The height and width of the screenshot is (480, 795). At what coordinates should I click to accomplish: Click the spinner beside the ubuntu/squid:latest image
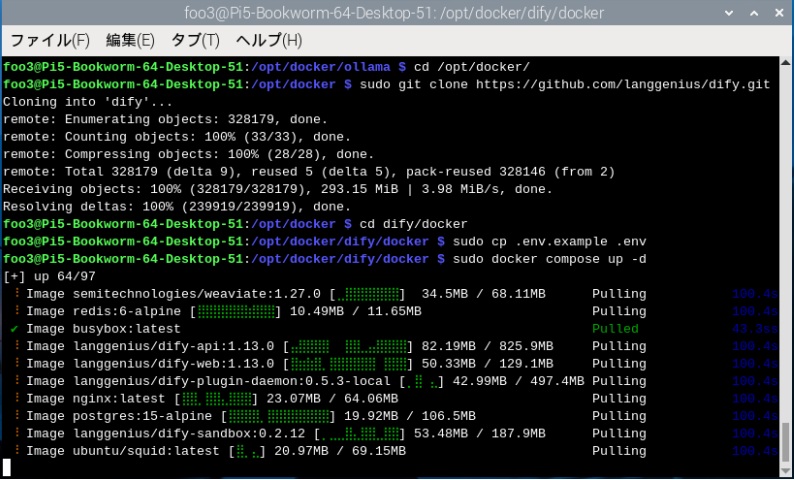point(15,451)
